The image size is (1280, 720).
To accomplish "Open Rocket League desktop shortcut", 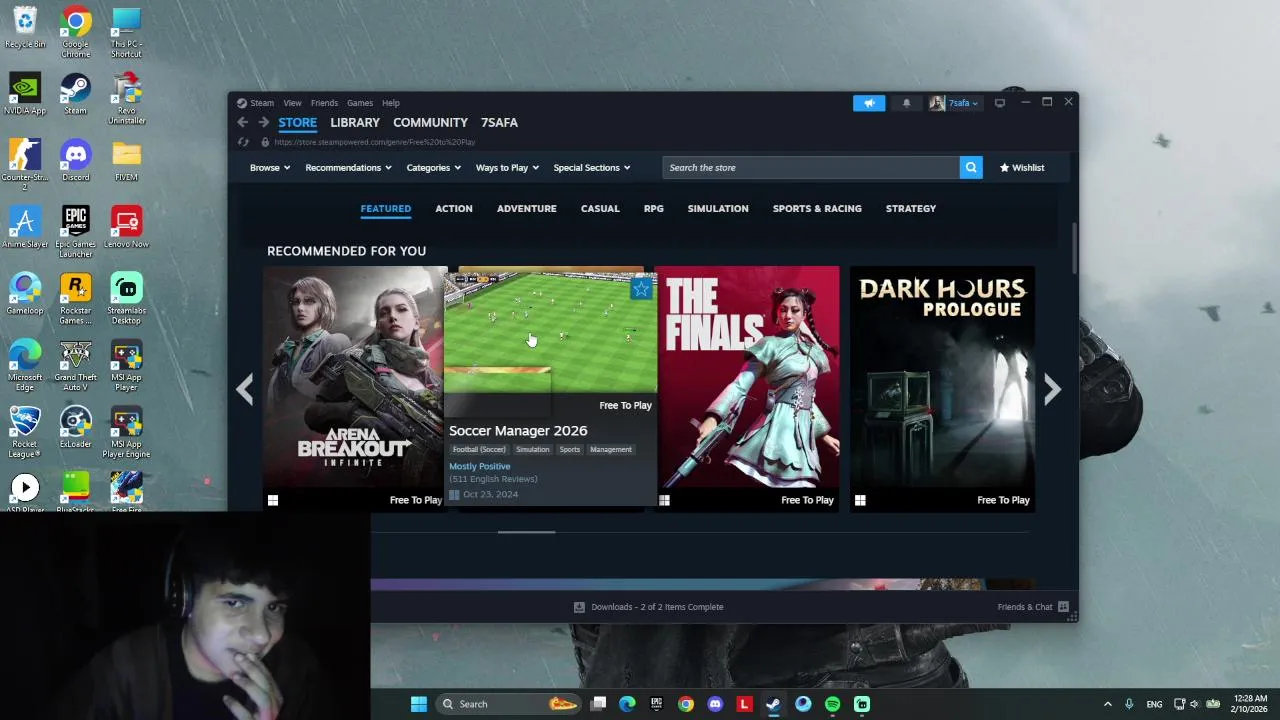I will tap(25, 432).
